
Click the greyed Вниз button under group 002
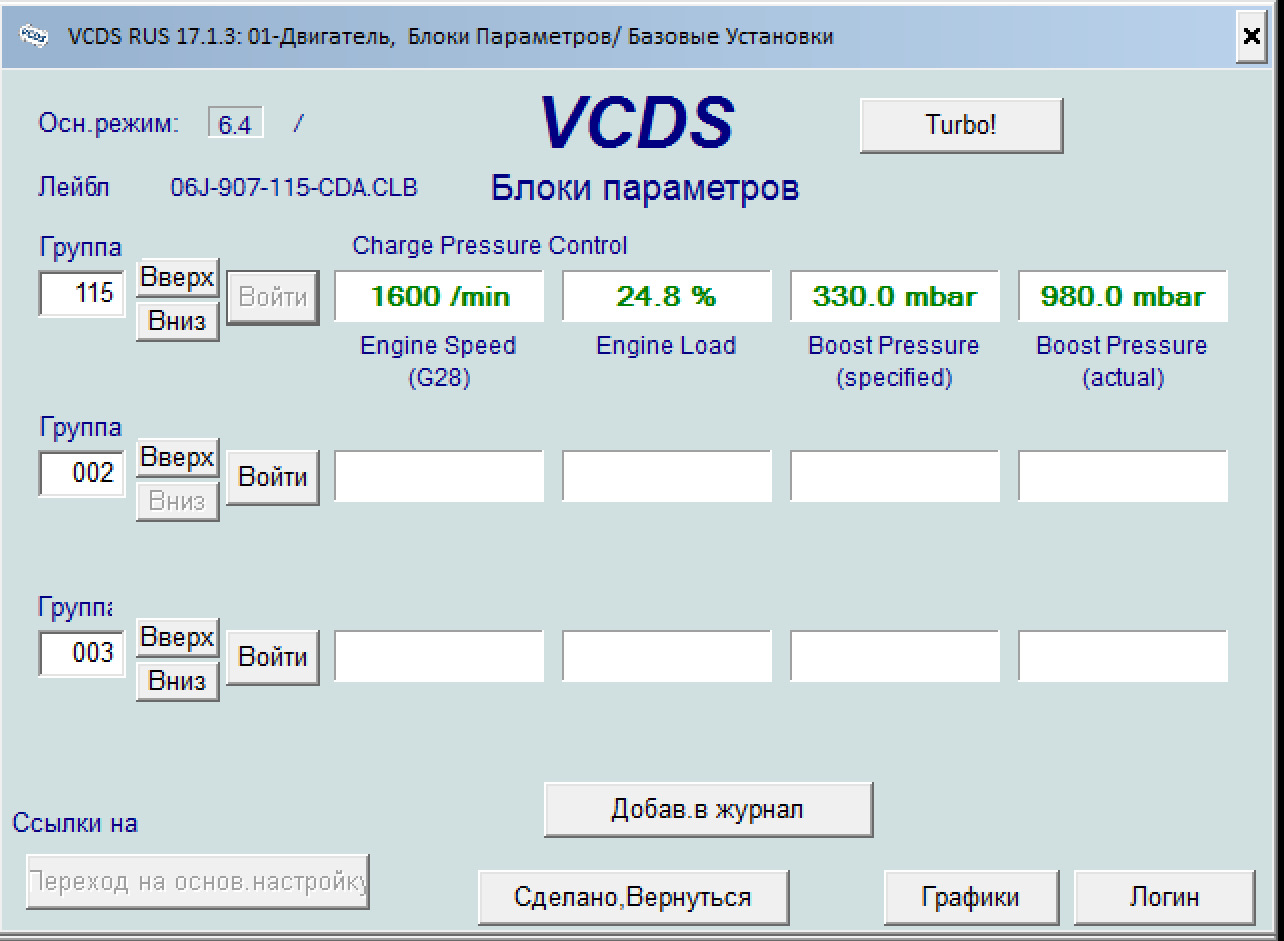pyautogui.click(x=177, y=501)
